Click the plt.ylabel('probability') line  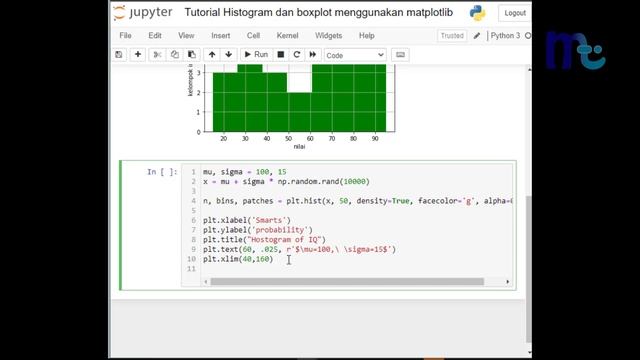258,230
